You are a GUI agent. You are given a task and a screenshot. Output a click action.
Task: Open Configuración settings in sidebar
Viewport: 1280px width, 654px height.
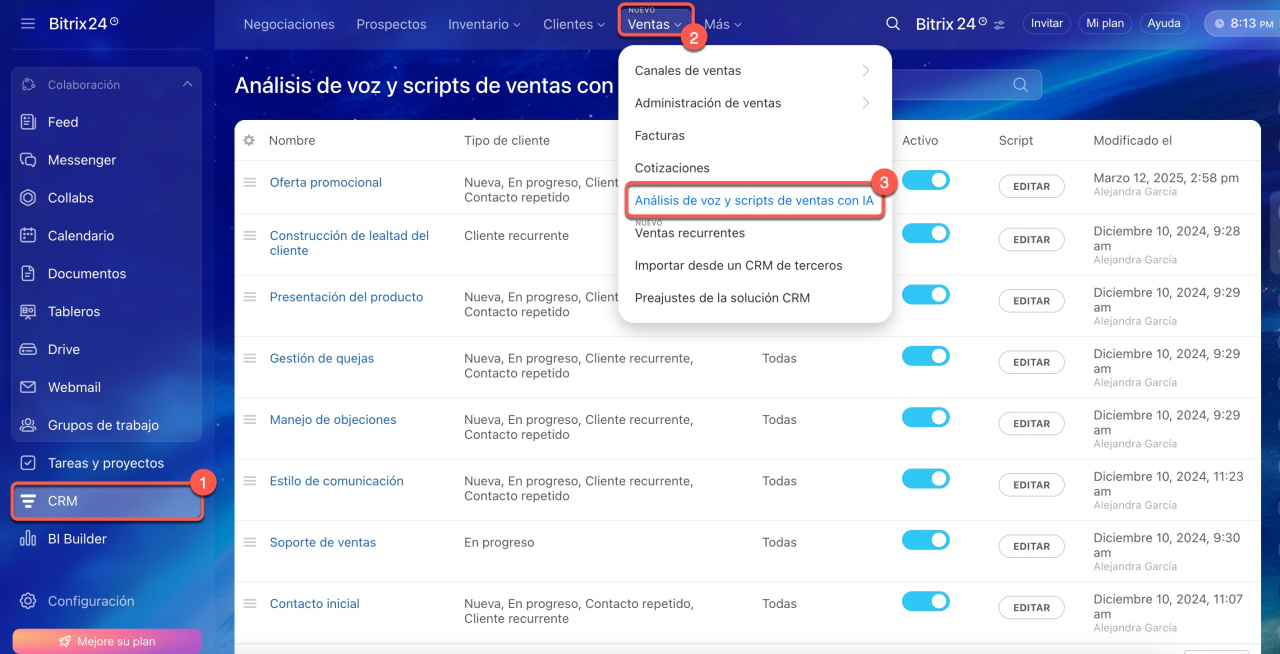pyautogui.click(x=90, y=601)
